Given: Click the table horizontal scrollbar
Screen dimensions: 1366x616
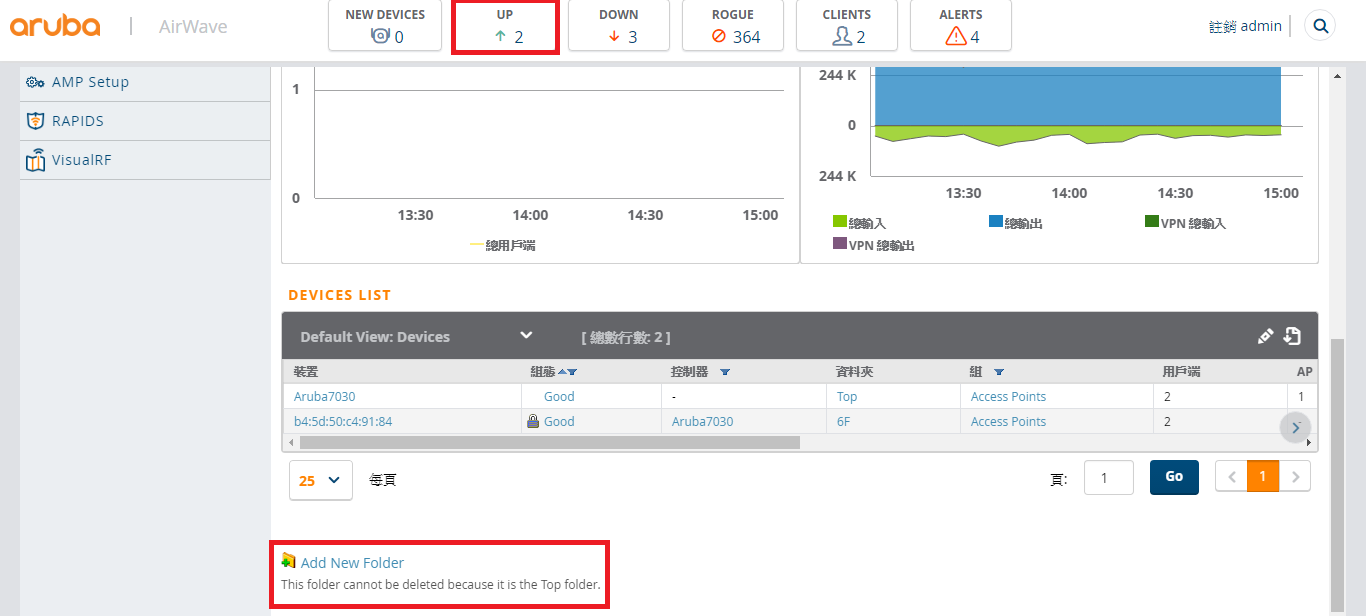Looking at the screenshot, I should 549,441.
